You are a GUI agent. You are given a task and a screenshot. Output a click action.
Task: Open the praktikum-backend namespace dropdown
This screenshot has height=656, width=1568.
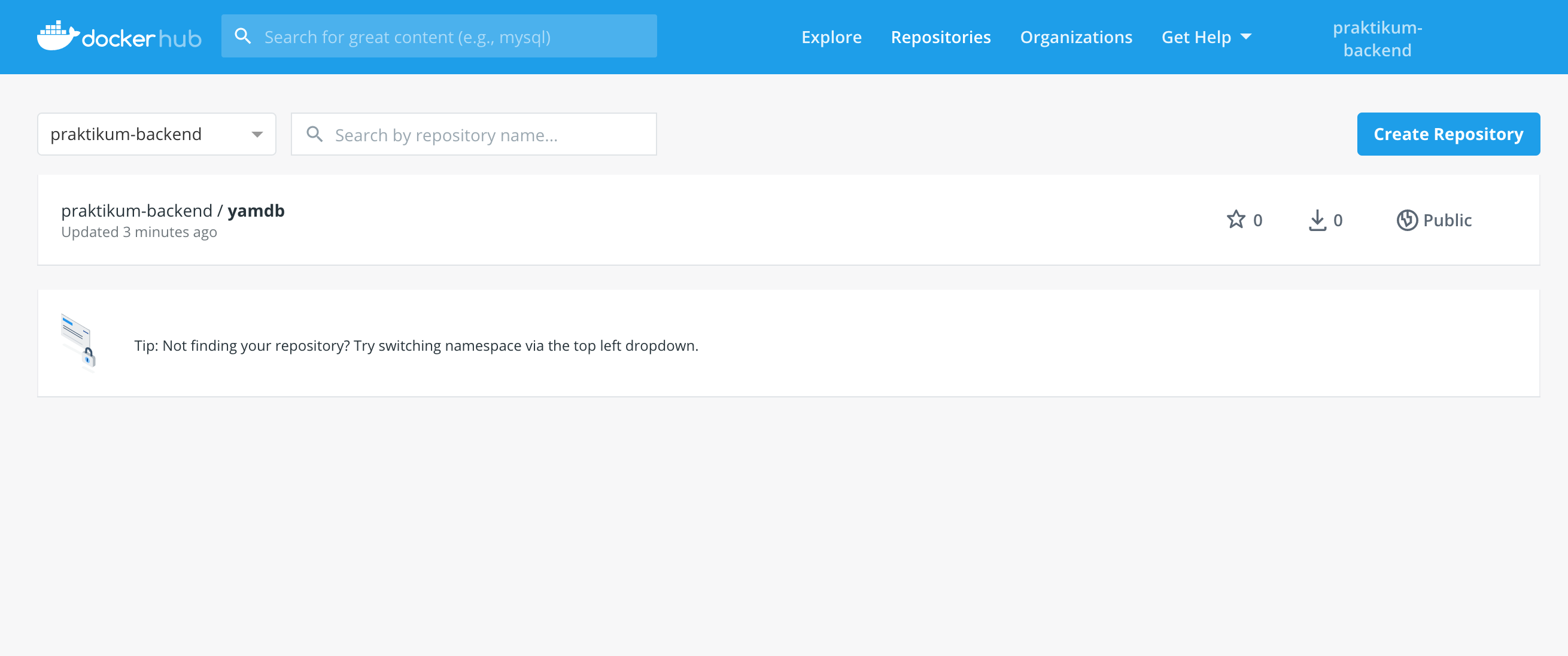(x=156, y=134)
